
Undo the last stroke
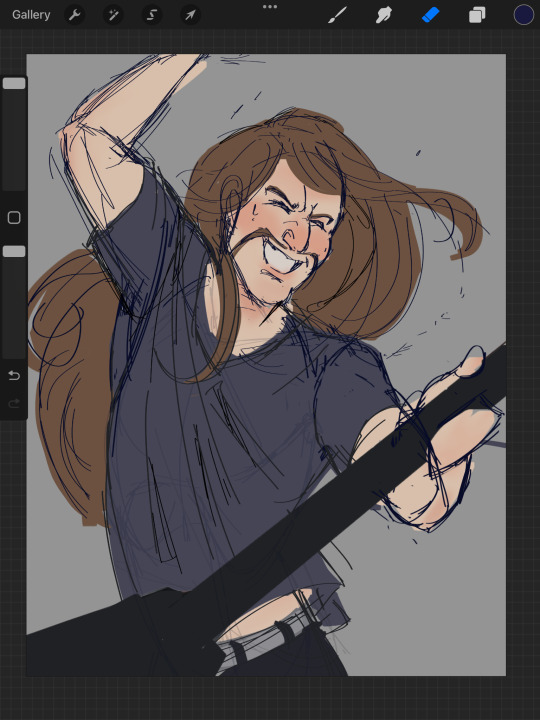(x=14, y=376)
